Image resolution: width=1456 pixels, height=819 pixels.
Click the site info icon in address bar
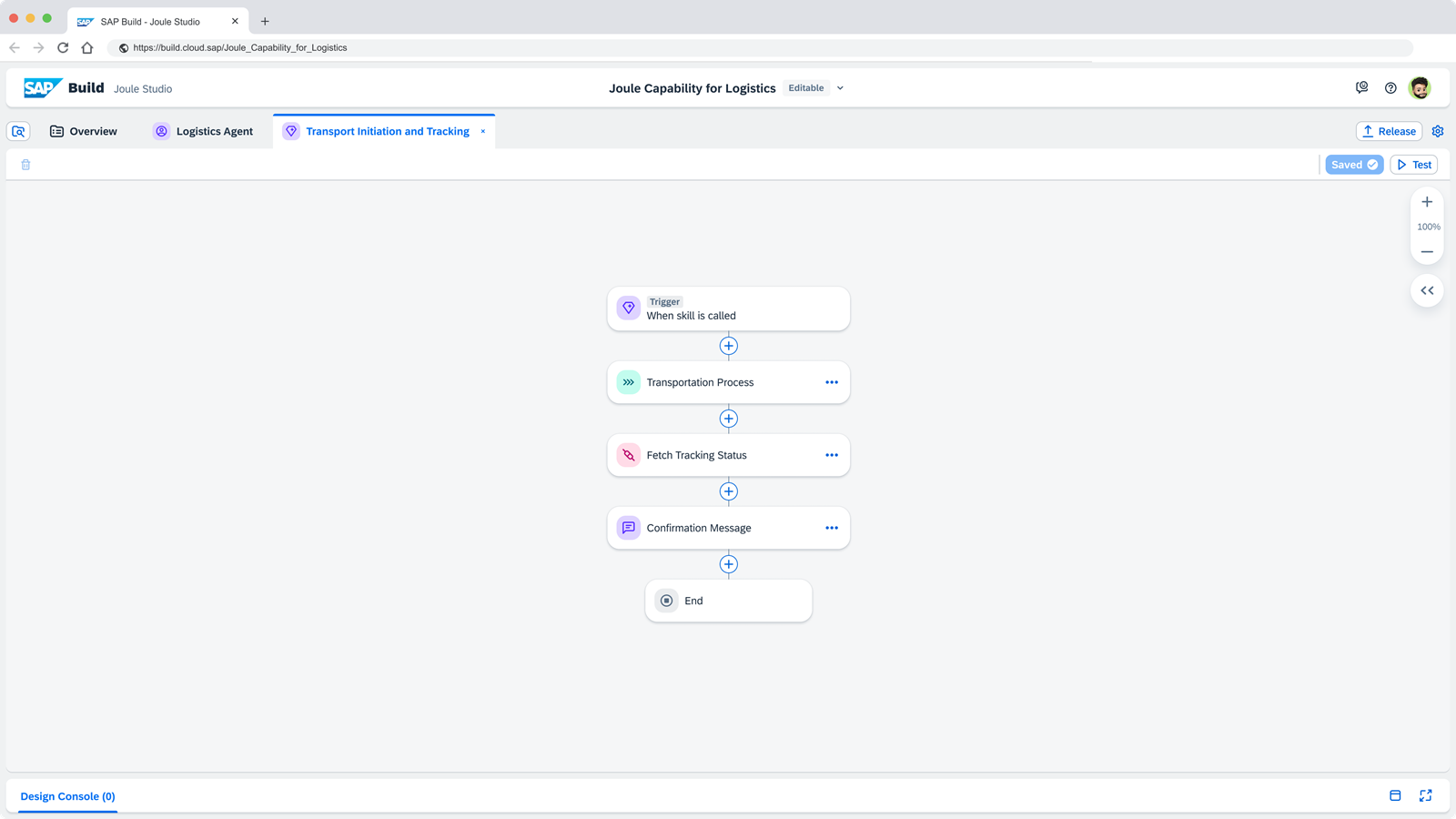pyautogui.click(x=124, y=47)
